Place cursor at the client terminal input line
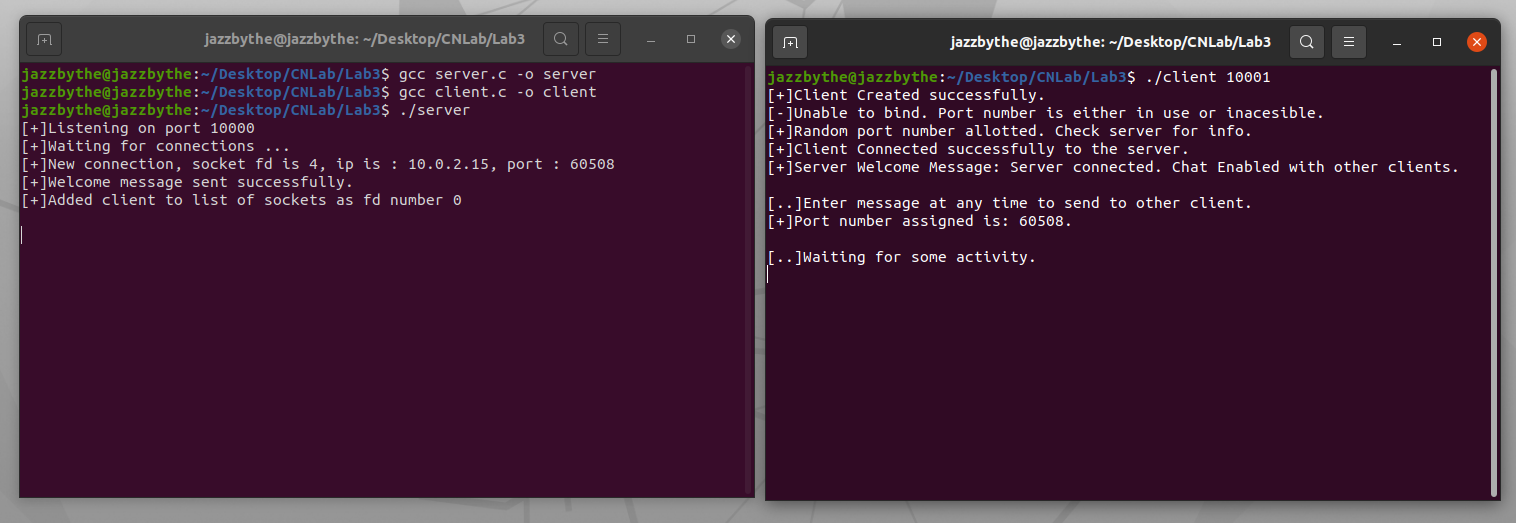The image size is (1516, 523). tap(769, 275)
